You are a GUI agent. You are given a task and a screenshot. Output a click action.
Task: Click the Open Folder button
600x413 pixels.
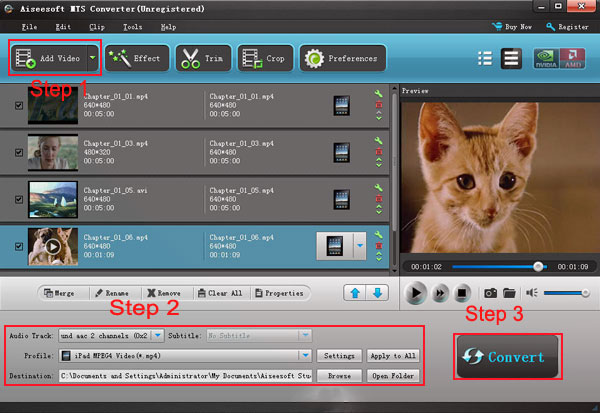pyautogui.click(x=393, y=376)
